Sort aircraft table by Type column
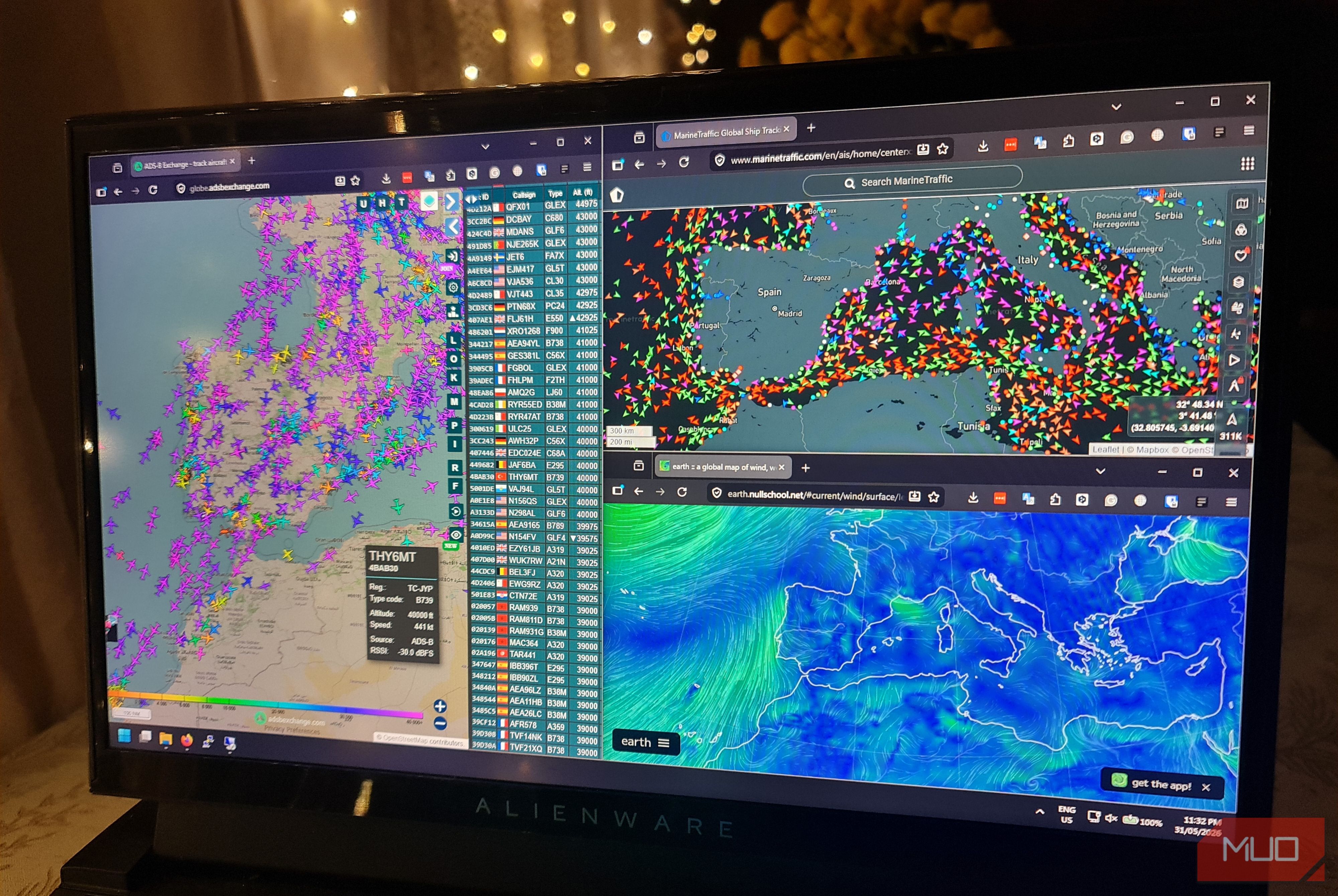 pos(555,194)
